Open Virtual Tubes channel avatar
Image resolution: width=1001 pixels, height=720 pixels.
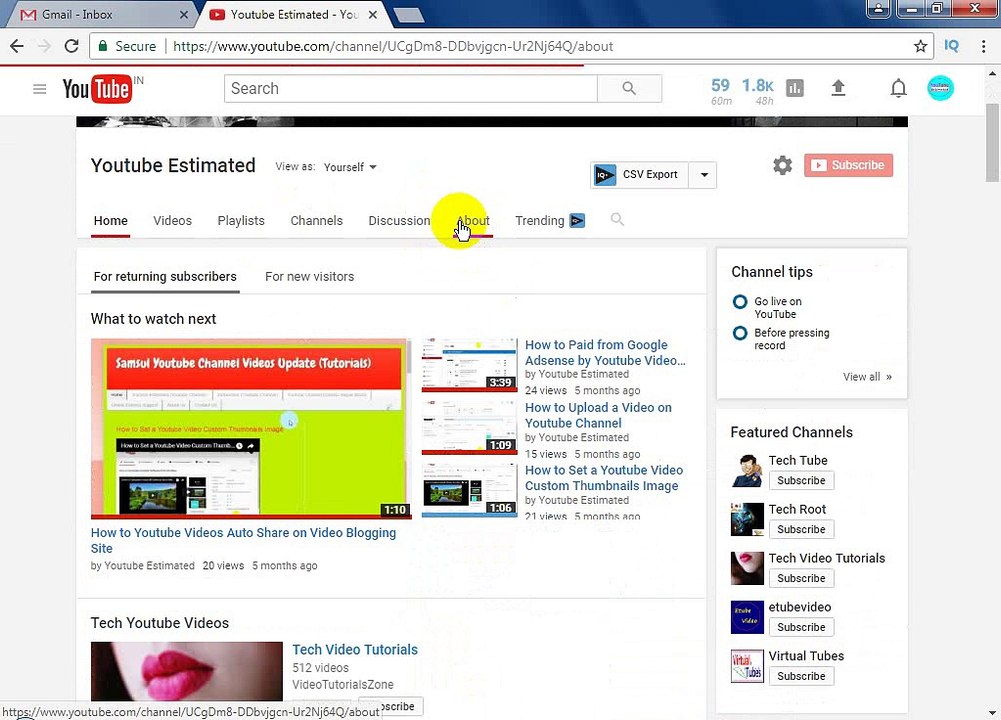pyautogui.click(x=747, y=666)
